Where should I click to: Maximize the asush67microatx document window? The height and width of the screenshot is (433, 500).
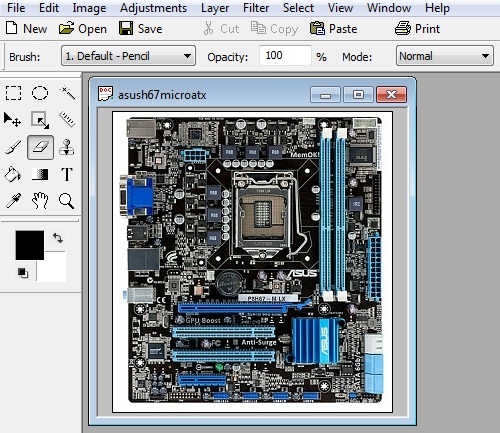358,95
